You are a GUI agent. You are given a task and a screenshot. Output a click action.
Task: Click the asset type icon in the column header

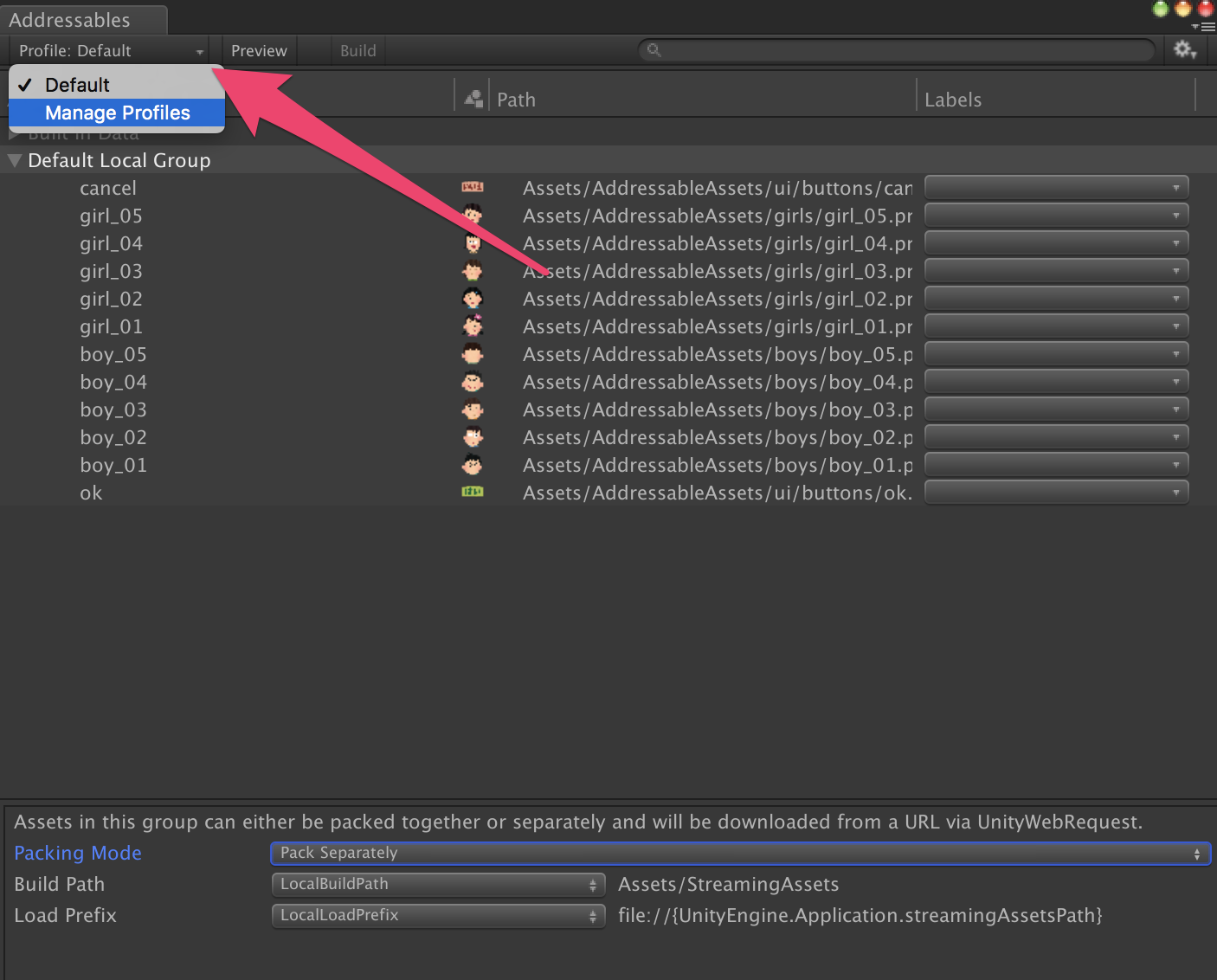click(473, 98)
